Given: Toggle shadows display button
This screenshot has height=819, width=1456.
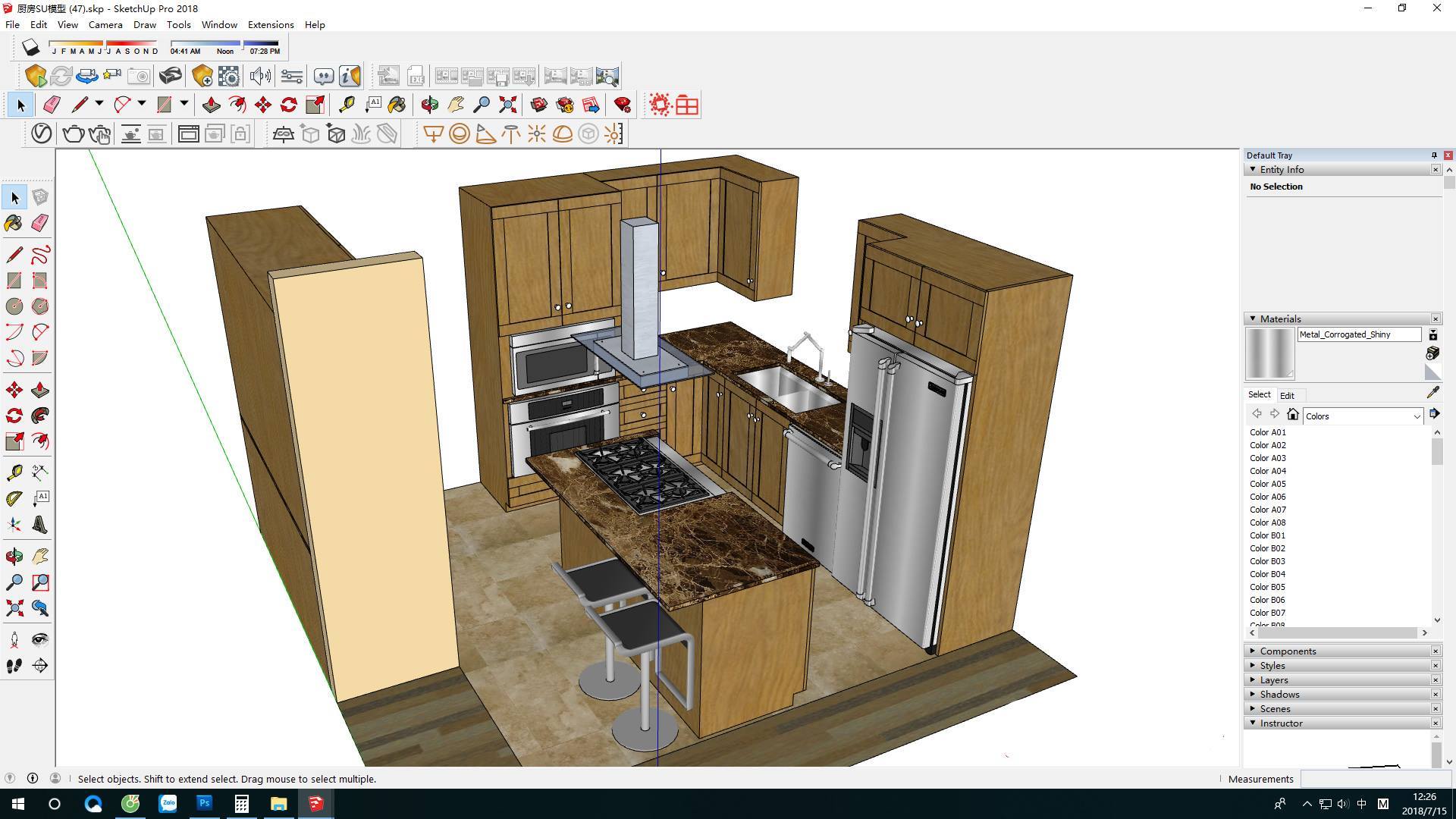Looking at the screenshot, I should [x=30, y=48].
